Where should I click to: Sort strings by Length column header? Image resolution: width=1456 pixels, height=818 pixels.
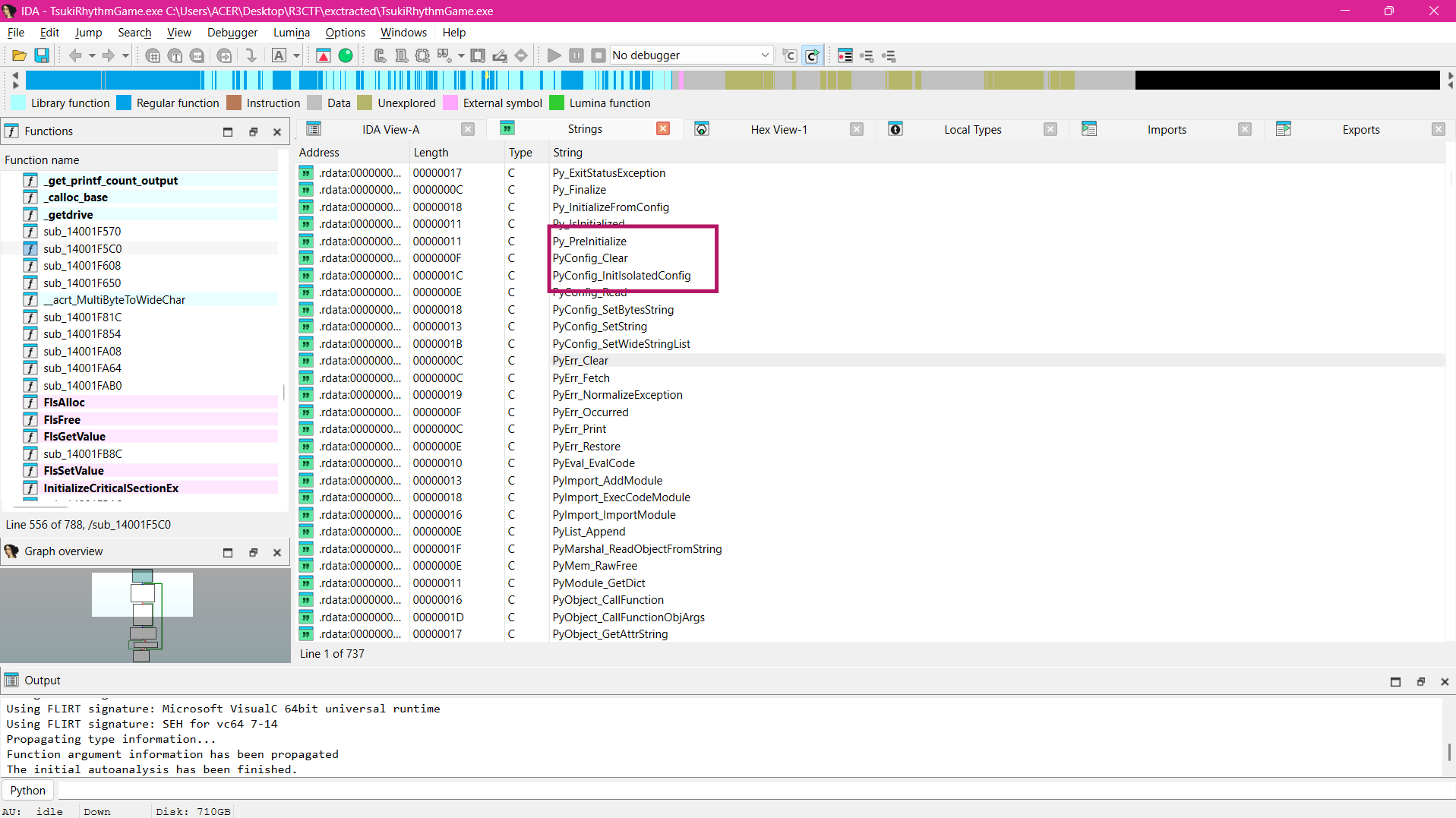[x=457, y=153]
